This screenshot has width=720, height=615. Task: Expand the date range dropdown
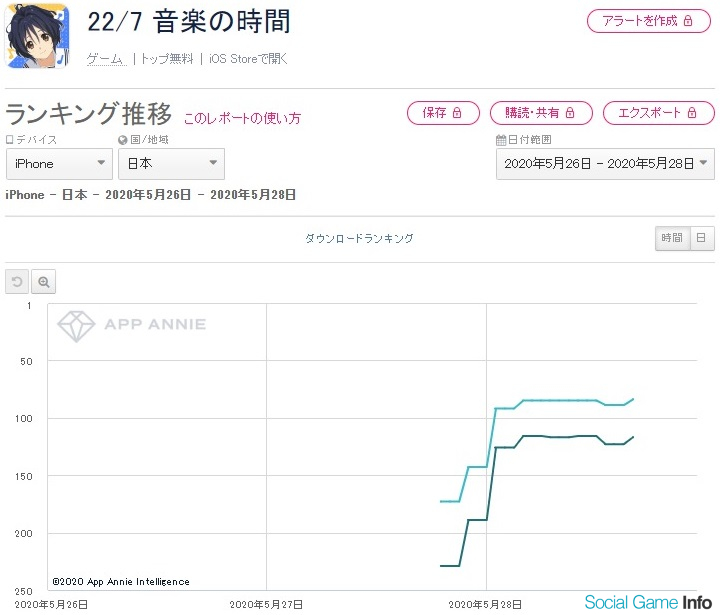[x=605, y=164]
